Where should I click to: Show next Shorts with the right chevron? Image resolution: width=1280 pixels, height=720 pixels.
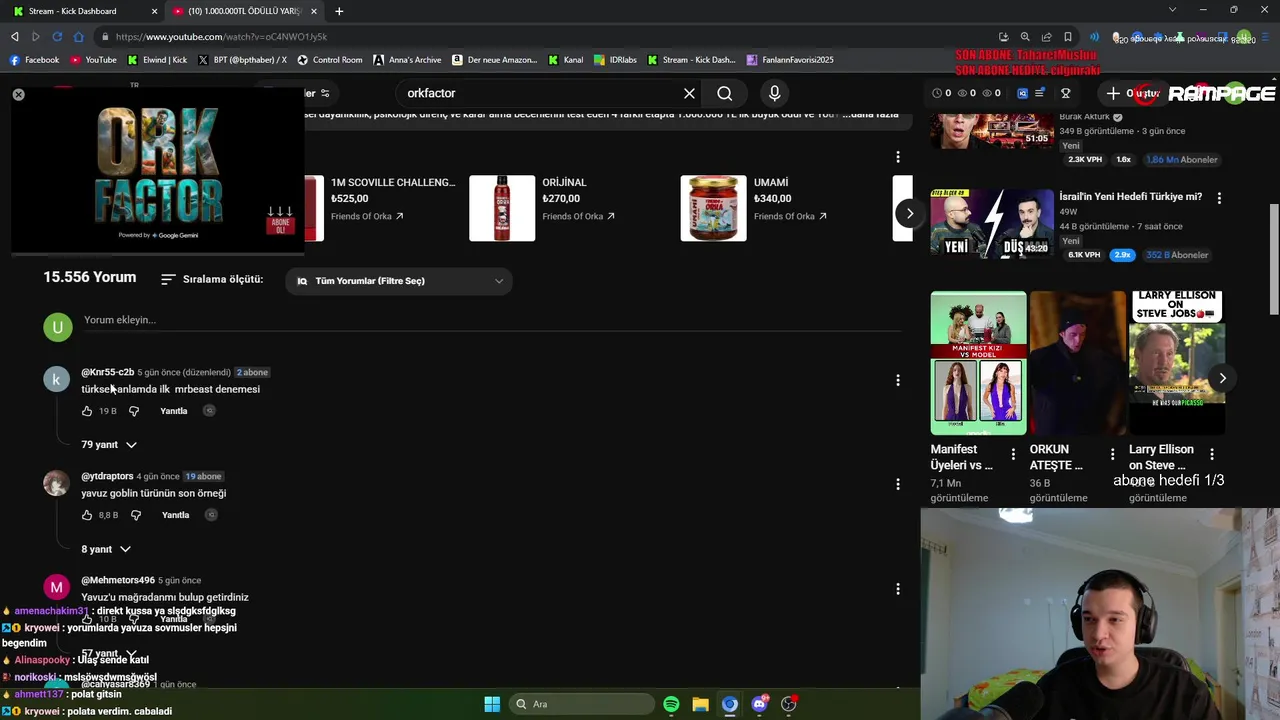[1222, 378]
